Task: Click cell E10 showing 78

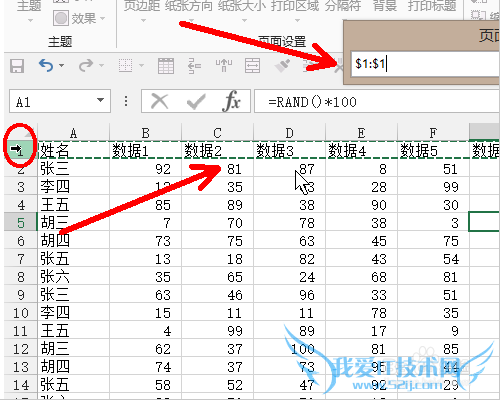Action: (361, 312)
